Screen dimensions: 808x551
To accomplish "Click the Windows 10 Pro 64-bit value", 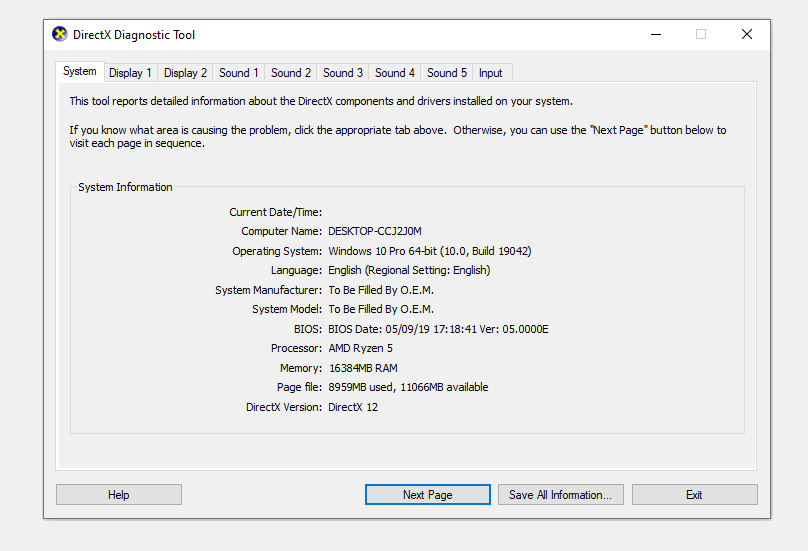I will coord(430,251).
